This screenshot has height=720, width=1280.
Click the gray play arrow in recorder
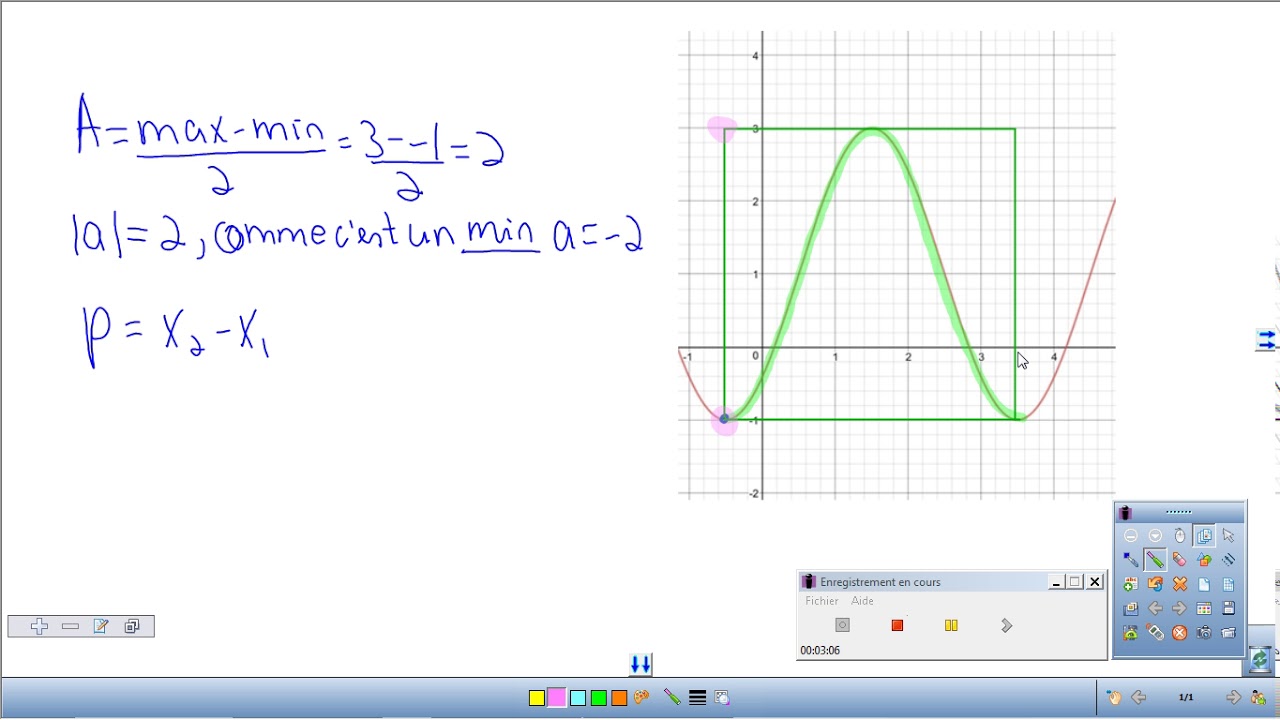1007,626
